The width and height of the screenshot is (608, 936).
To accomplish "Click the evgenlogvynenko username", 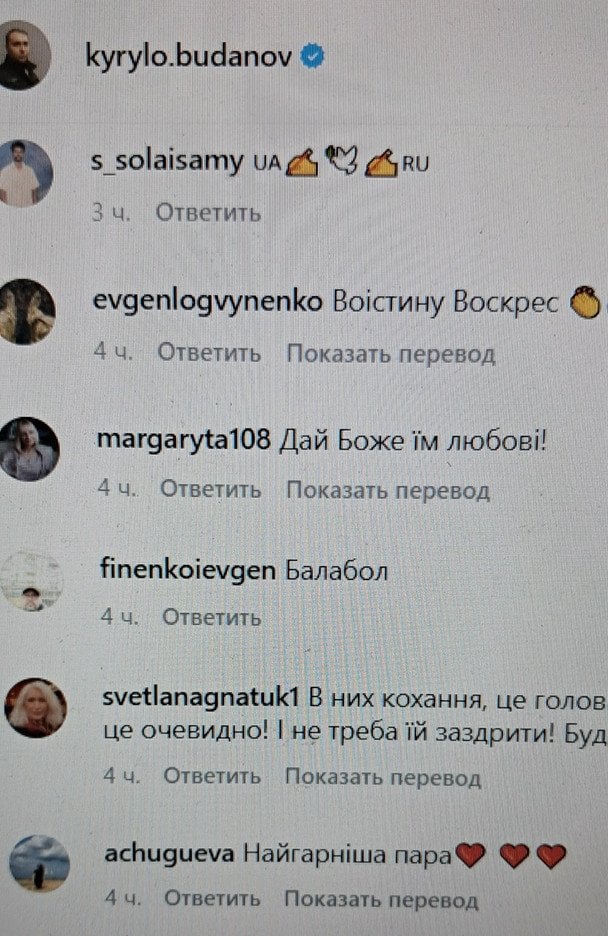I will (208, 302).
